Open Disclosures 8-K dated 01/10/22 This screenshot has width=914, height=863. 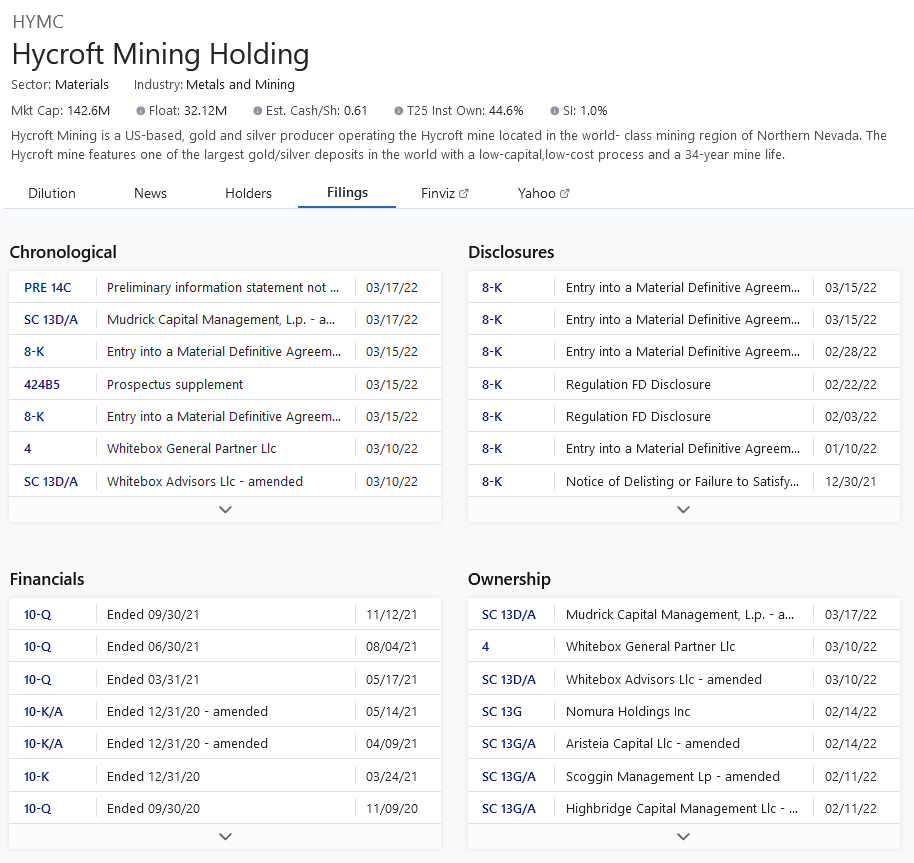[492, 449]
